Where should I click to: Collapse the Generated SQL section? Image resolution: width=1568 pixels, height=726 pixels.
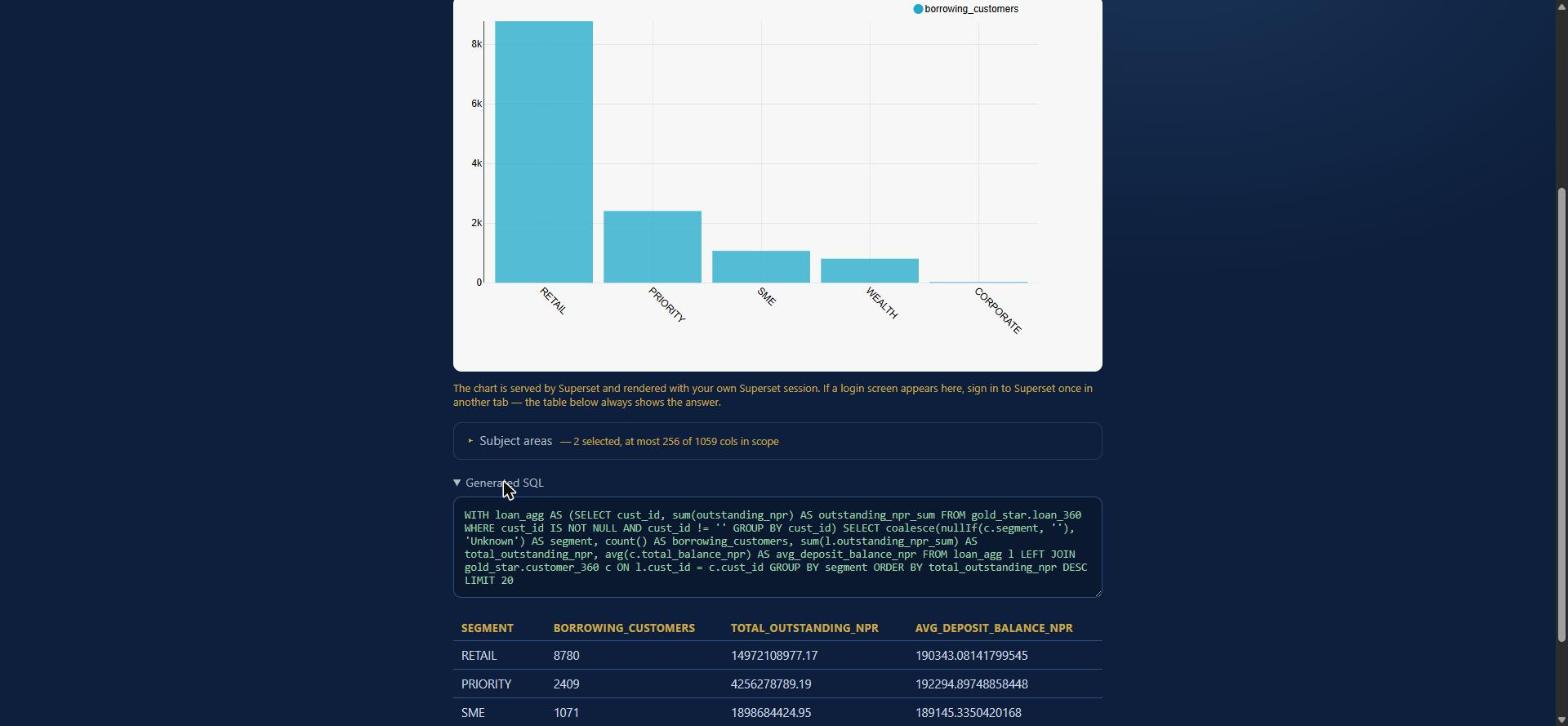[499, 483]
